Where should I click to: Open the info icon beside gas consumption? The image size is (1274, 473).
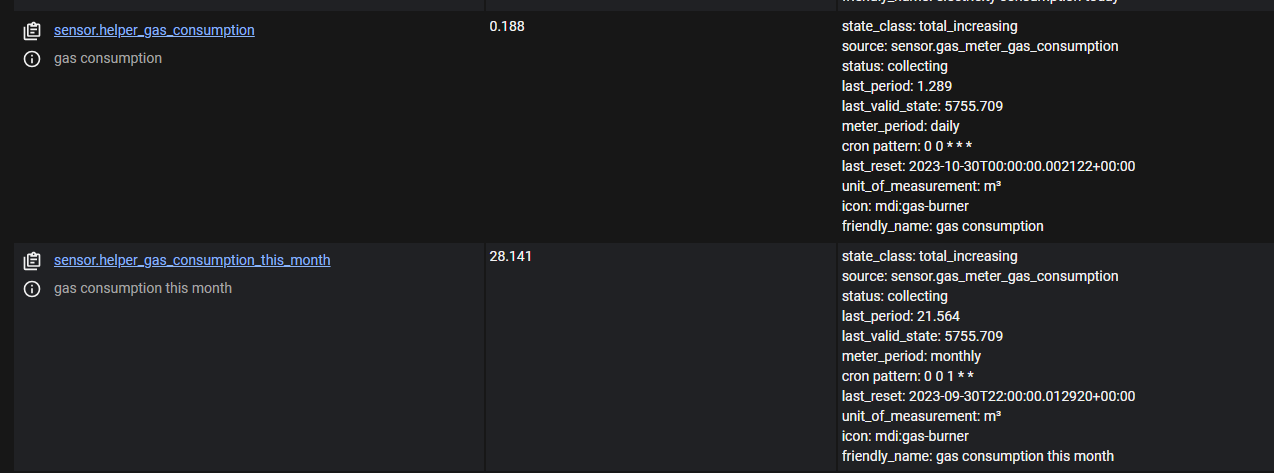coord(32,59)
